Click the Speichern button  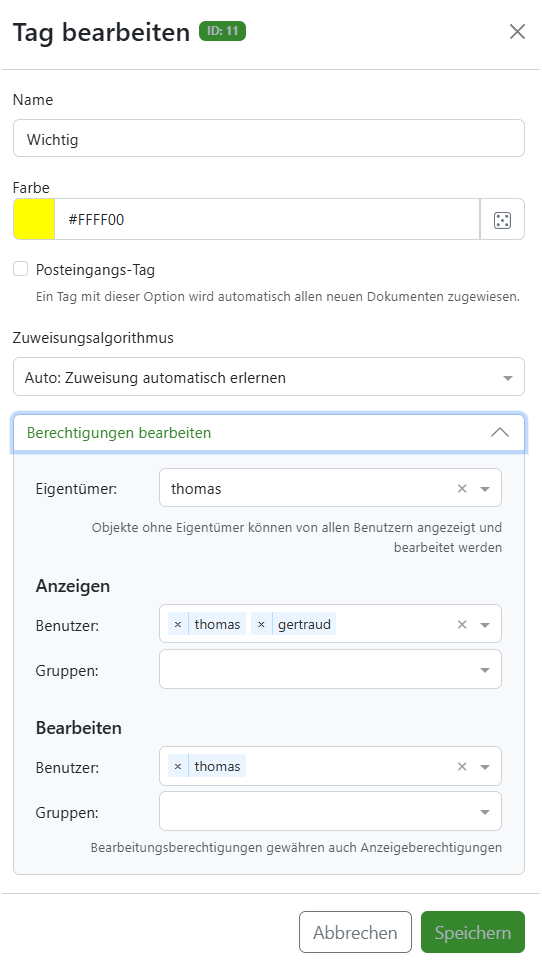[x=473, y=932]
